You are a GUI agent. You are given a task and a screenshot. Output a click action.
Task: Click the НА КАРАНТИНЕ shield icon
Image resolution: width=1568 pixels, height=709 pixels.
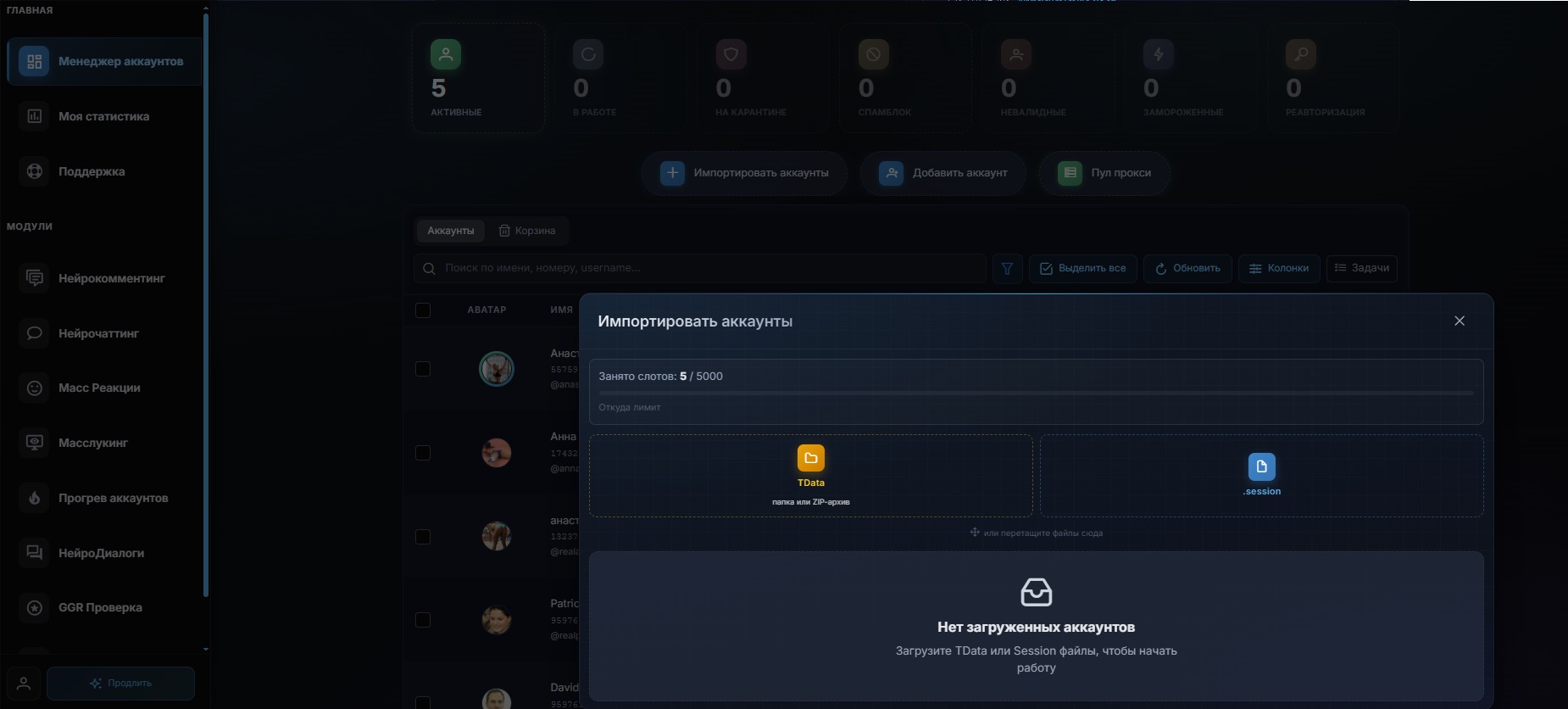point(731,54)
